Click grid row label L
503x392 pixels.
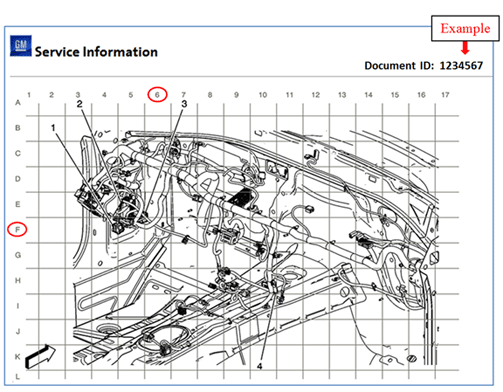click(x=18, y=377)
